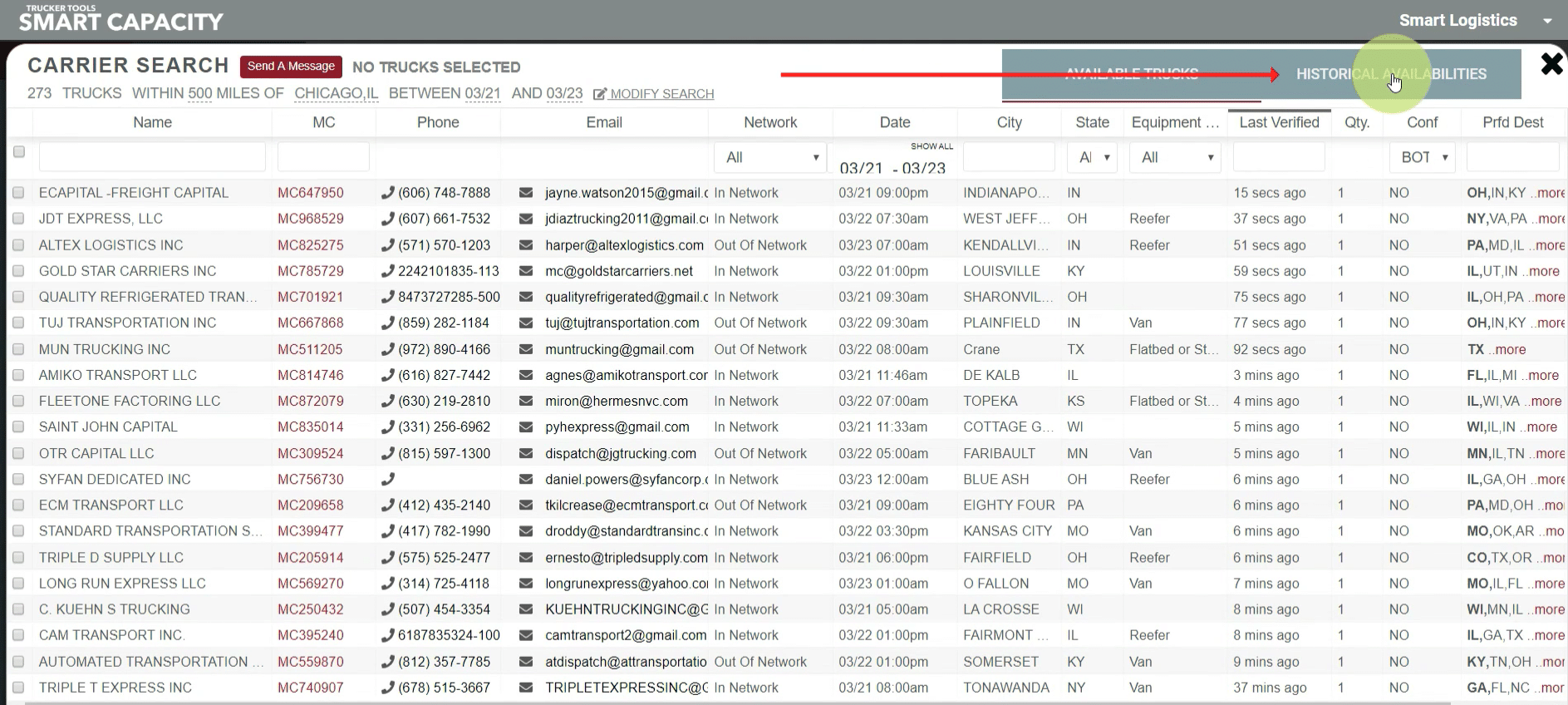This screenshot has height=705, width=1568.
Task: Click email envelope icon for ECAPITAL -FREIGHT CAPITAL
Action: click(526, 193)
